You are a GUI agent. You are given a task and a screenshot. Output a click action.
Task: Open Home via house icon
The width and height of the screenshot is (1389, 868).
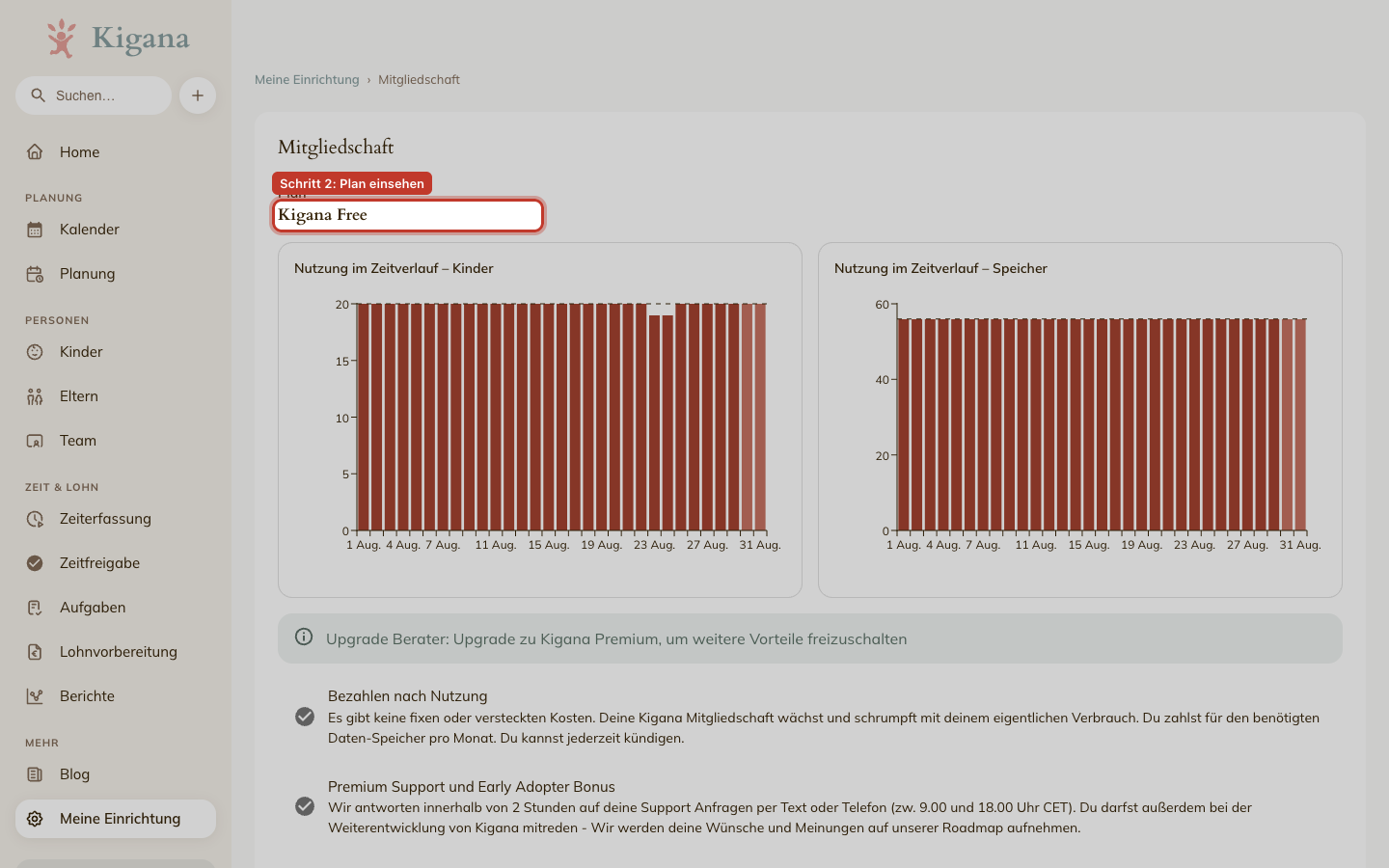coord(35,151)
